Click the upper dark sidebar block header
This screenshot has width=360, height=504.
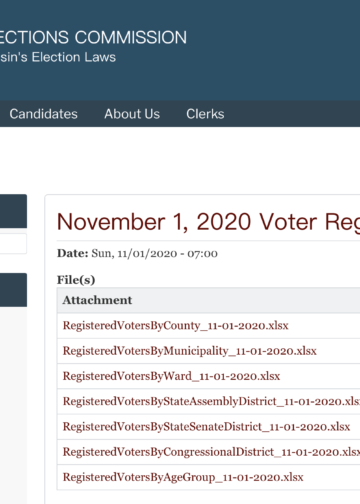click(x=13, y=211)
